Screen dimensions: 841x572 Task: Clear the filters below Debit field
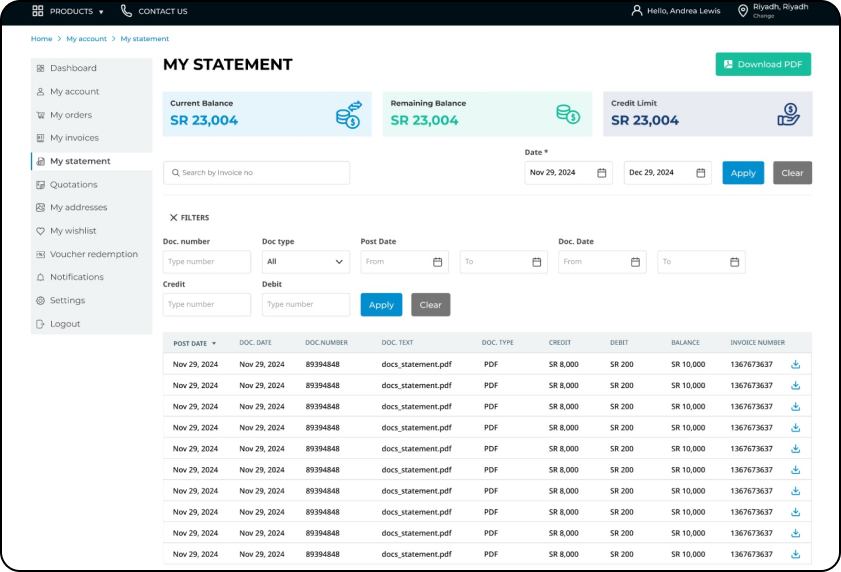coord(431,305)
